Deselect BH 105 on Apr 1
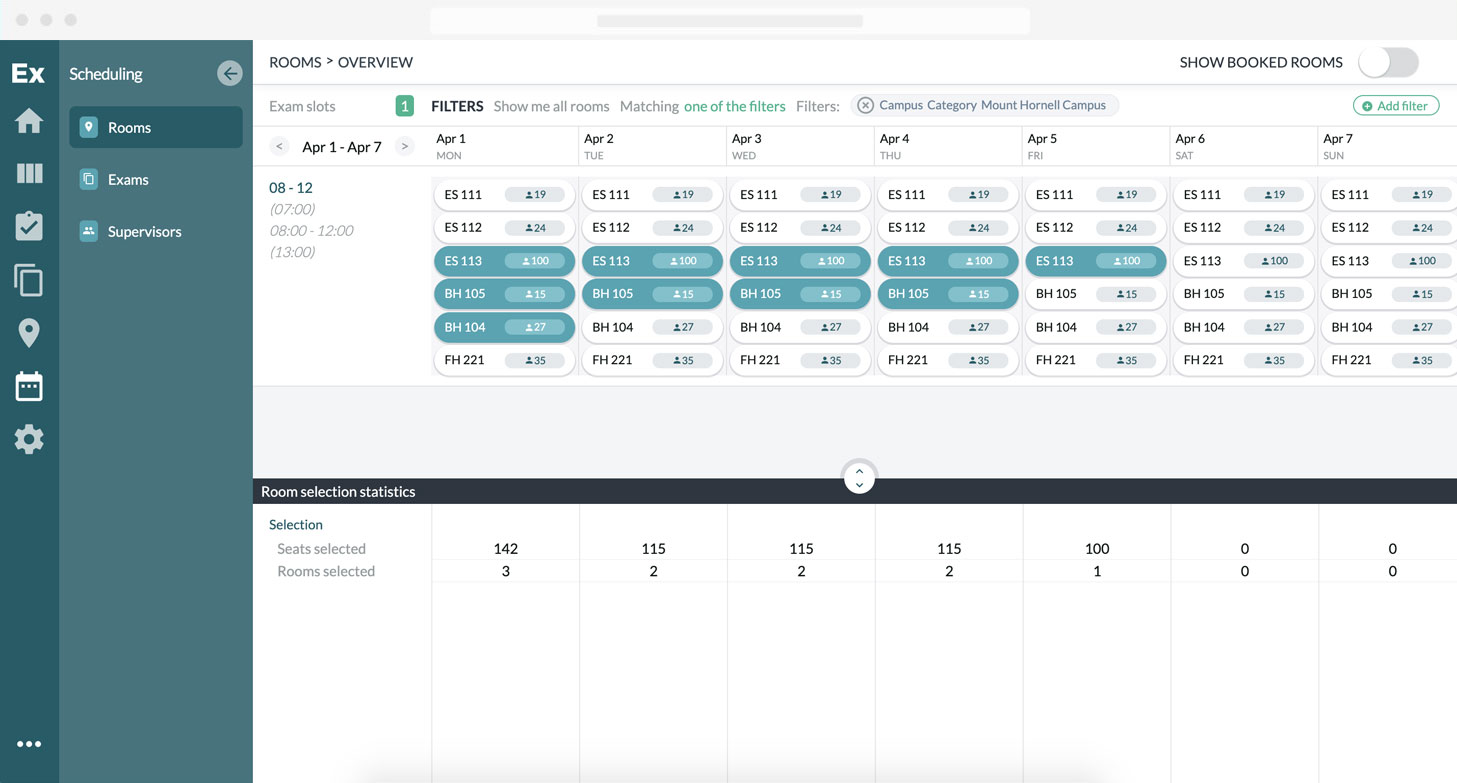The height and width of the screenshot is (783, 1457). coord(504,294)
